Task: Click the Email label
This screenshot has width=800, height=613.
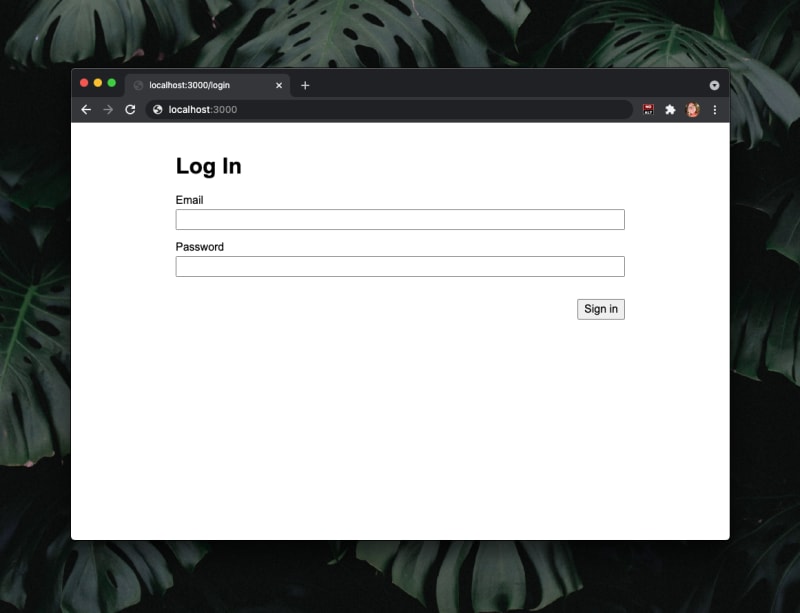Action: (x=189, y=200)
